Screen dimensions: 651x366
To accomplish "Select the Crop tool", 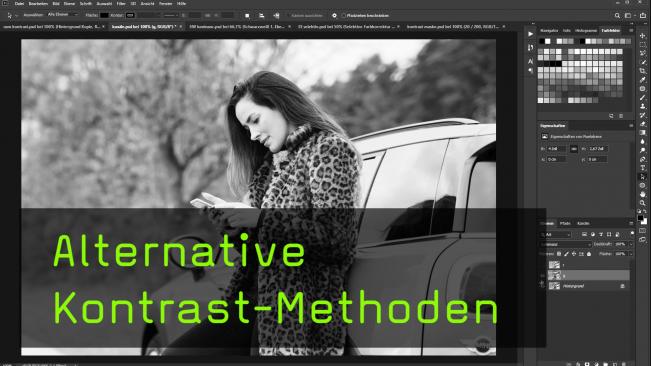I will click(643, 71).
